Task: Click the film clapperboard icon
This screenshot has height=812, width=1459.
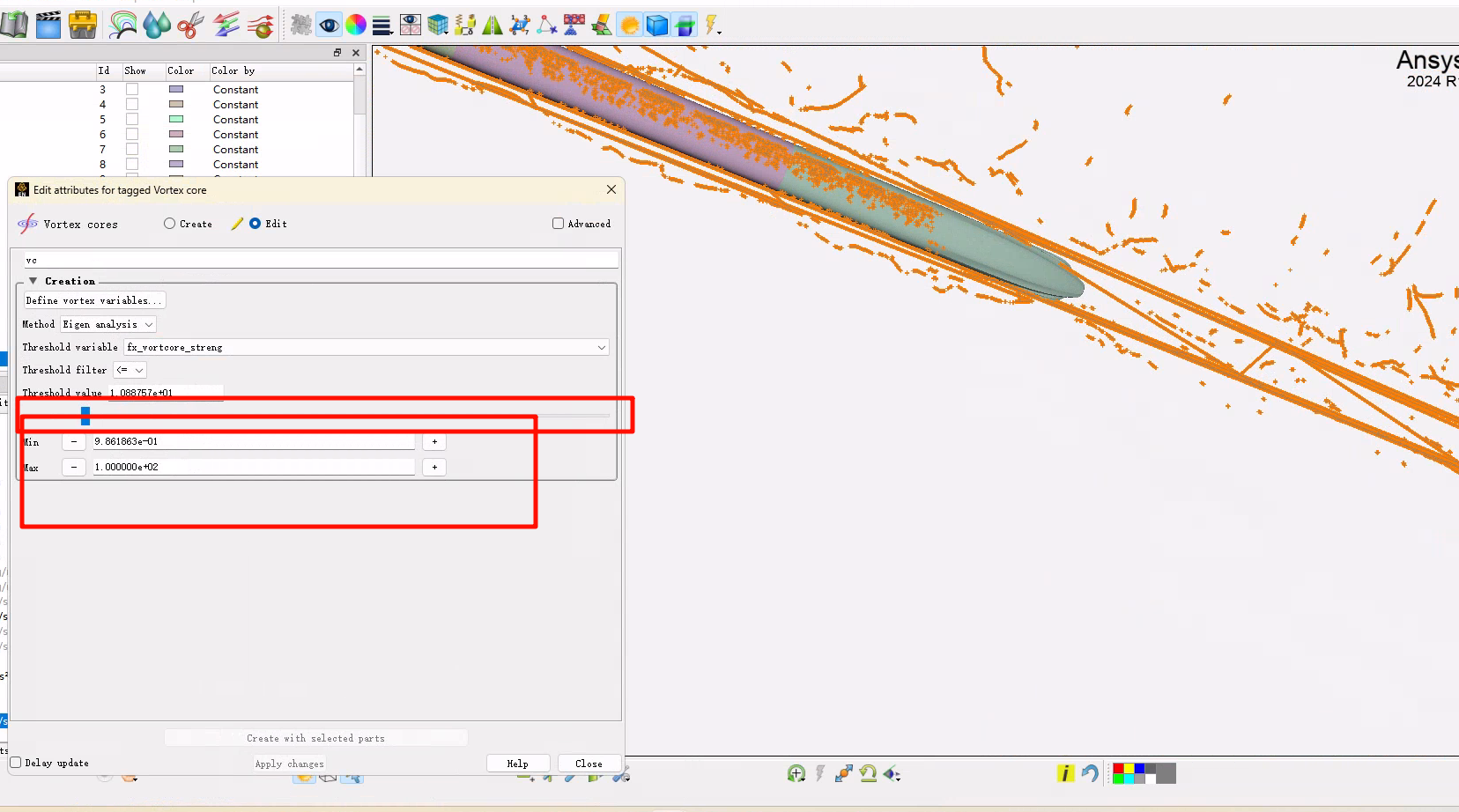Action: pos(48,26)
